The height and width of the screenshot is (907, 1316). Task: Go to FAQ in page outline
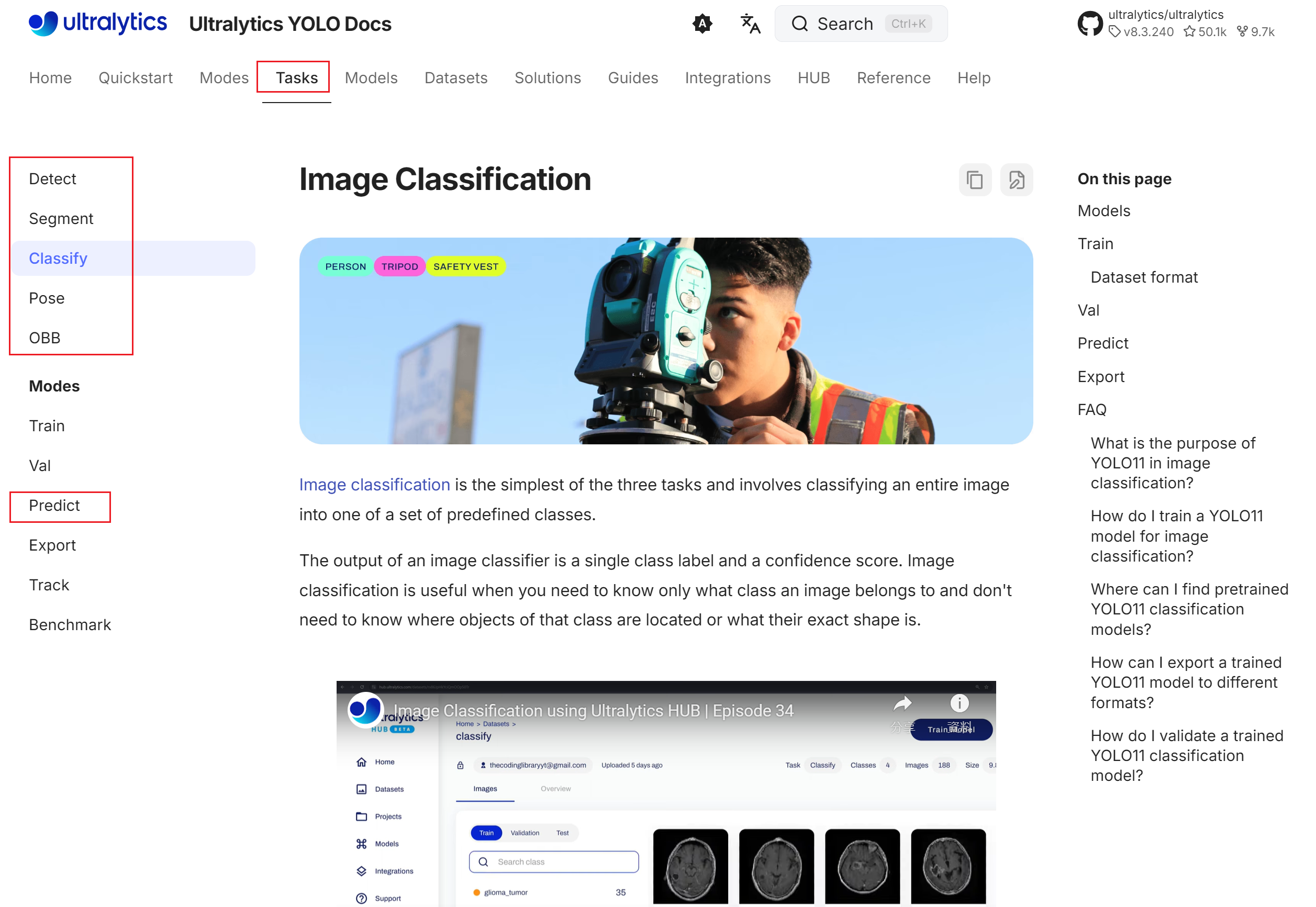coord(1091,410)
